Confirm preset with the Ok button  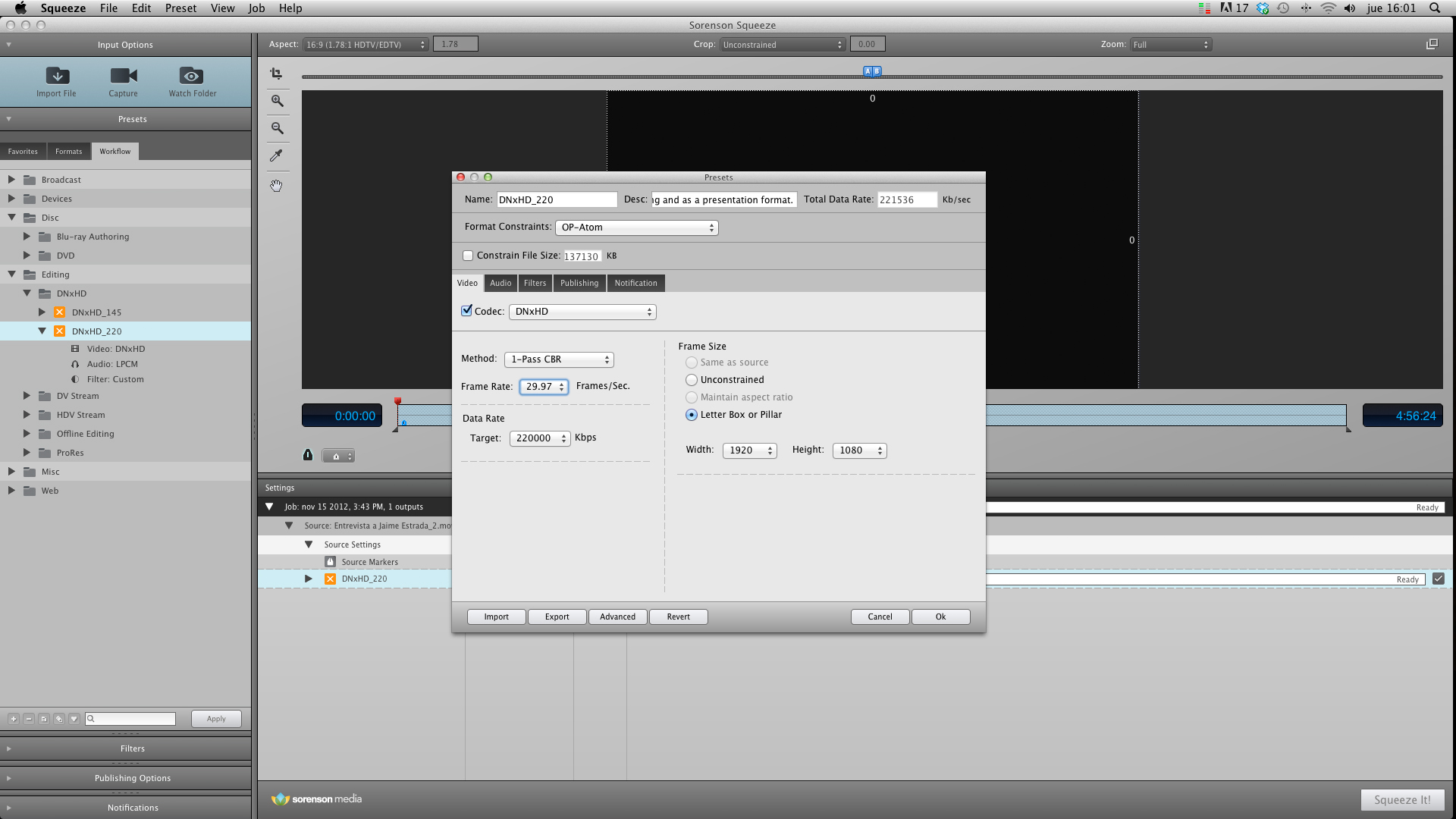coord(941,617)
